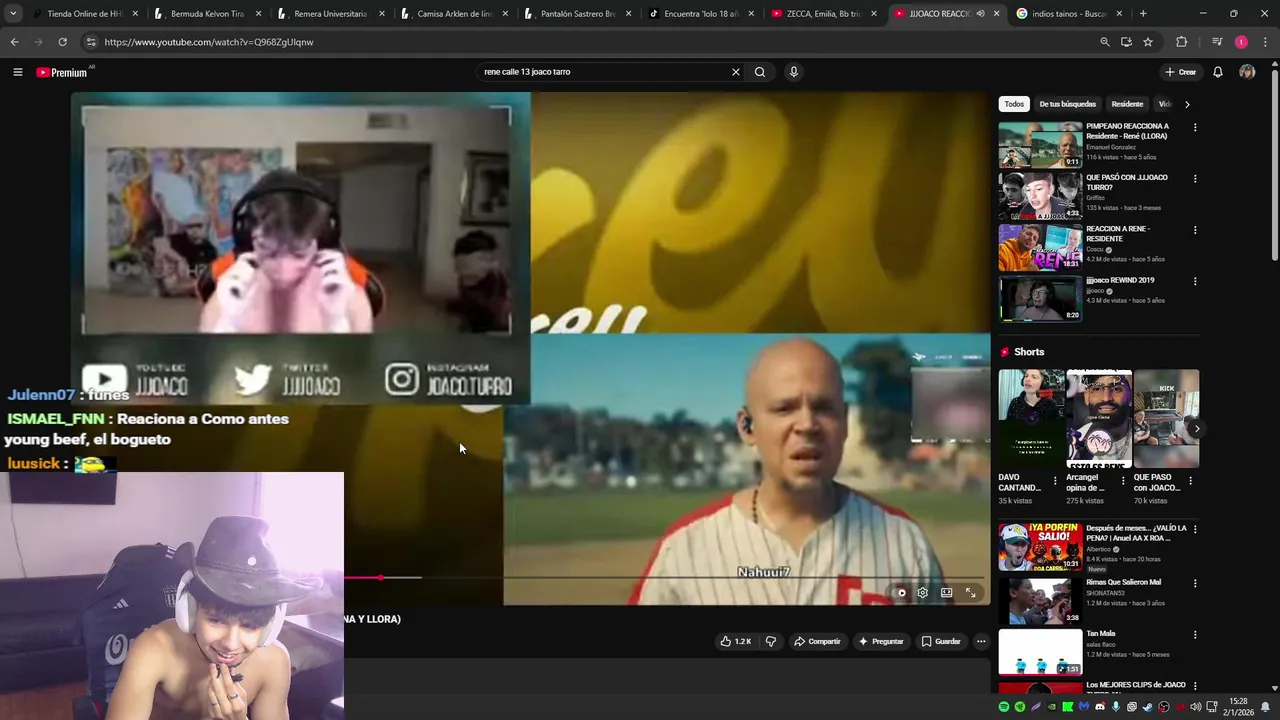
Task: Open Chrome media controls icon
Action: click(x=1217, y=42)
